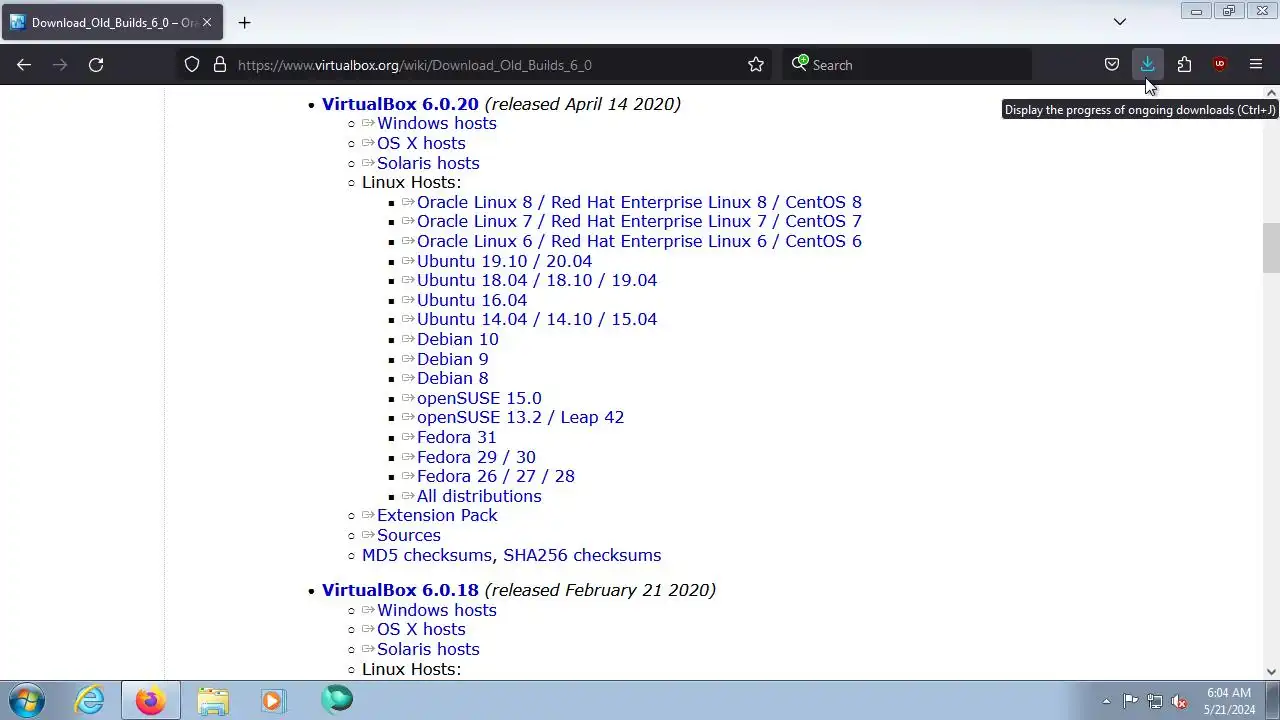Viewport: 1280px width, 720px height.
Task: Open Windows Explorer from taskbar
Action: click(212, 700)
